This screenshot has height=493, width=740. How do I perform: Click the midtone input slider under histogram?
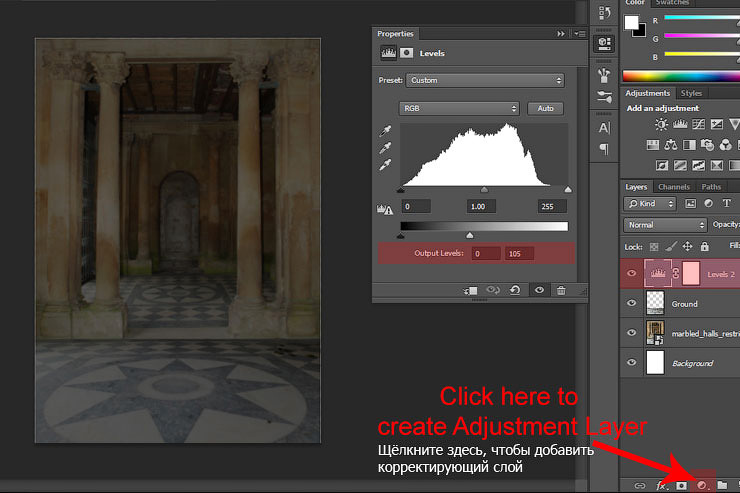pos(485,189)
